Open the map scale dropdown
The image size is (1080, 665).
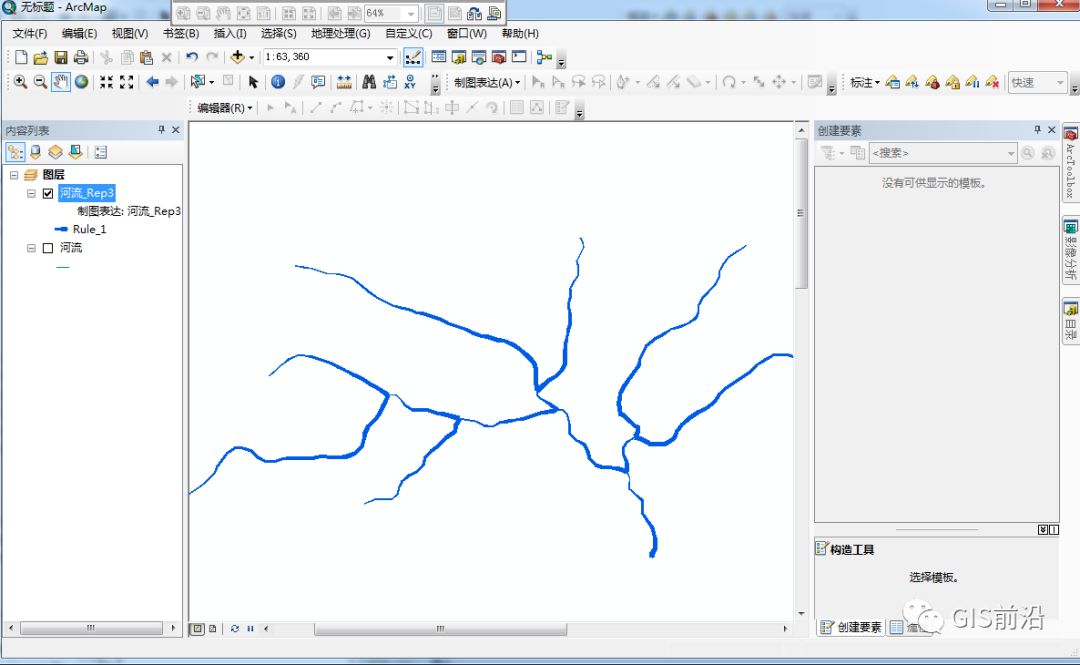click(390, 57)
